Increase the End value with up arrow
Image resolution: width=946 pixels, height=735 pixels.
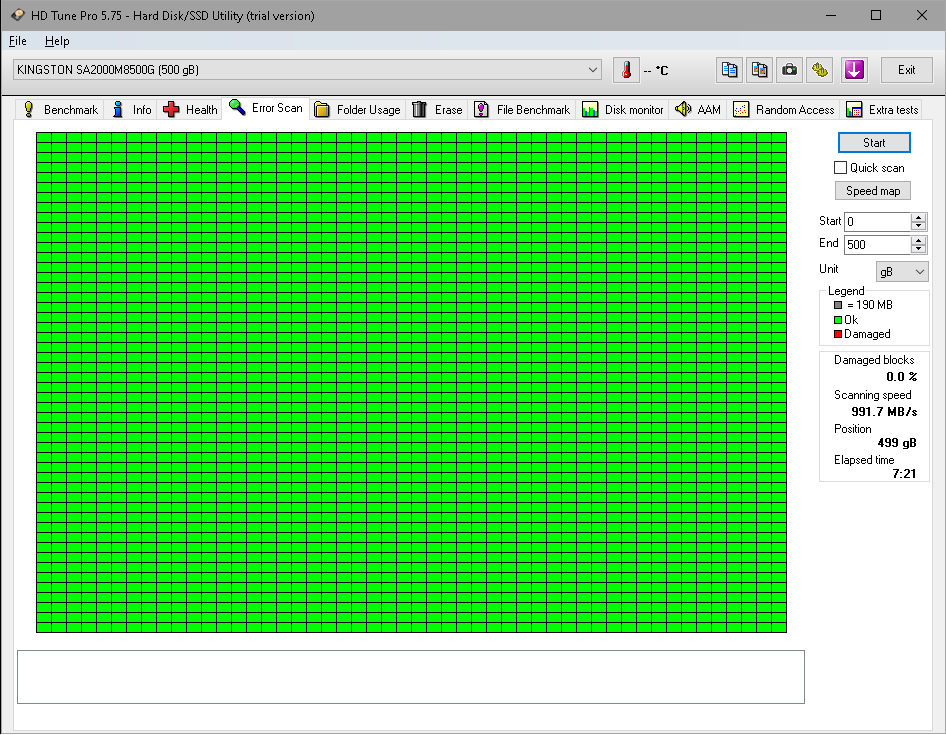pos(918,240)
